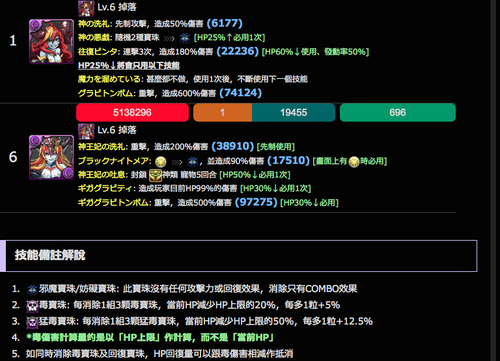
Task: Click the orange bar showing 1
Action: click(222, 112)
